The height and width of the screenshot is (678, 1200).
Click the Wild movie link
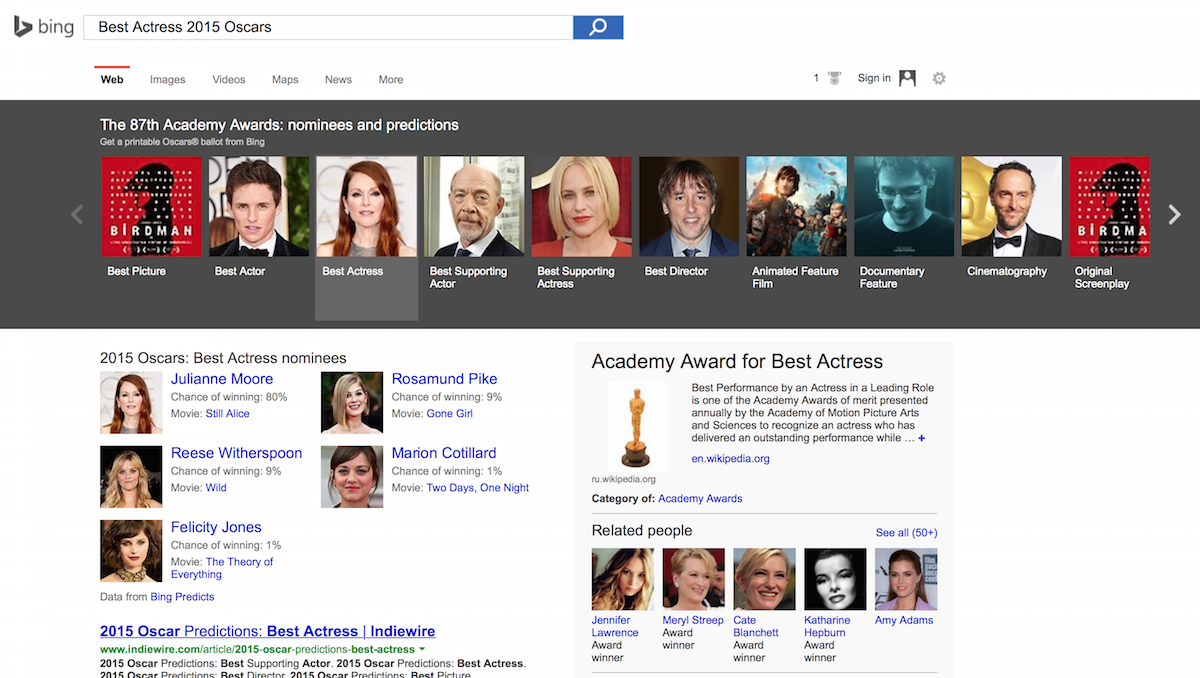click(216, 487)
